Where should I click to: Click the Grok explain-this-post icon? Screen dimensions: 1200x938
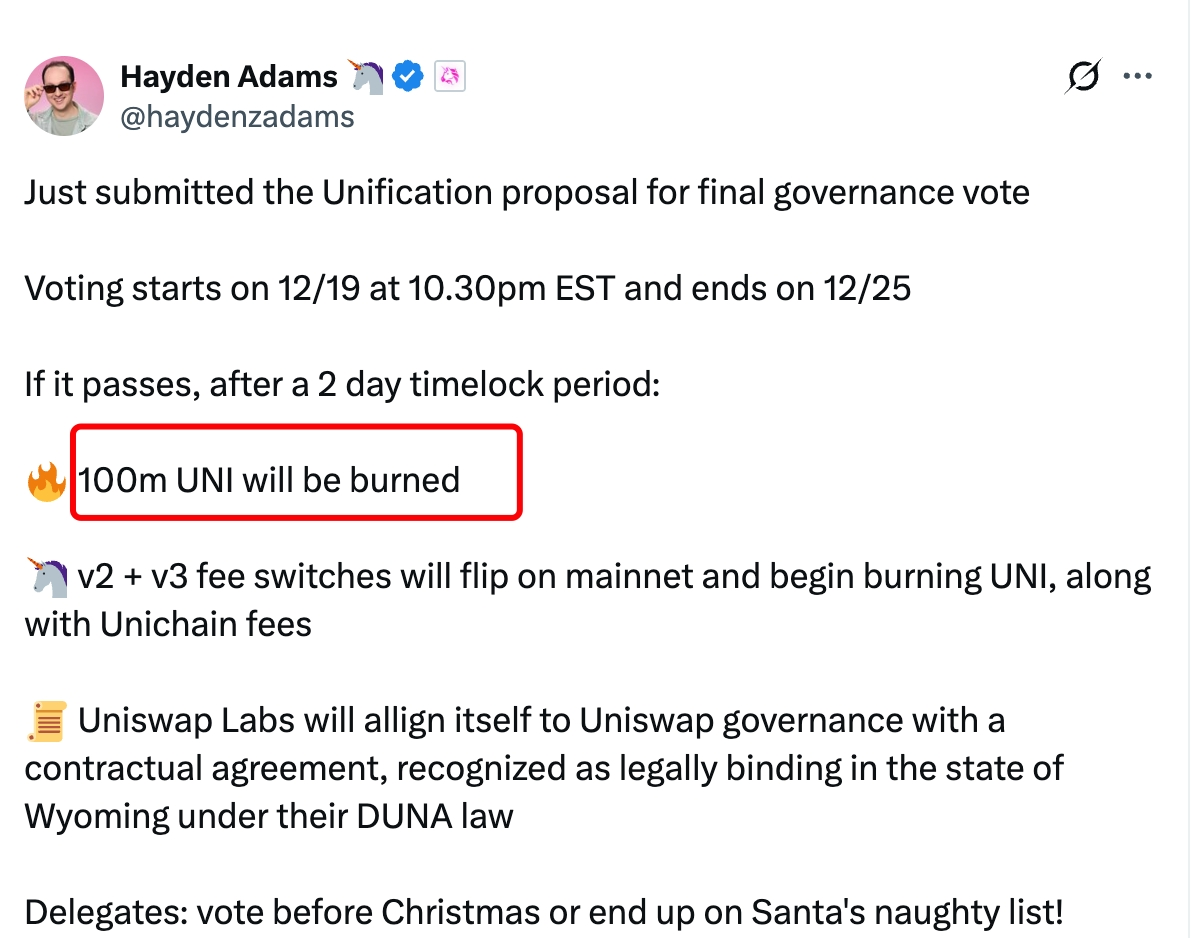click(1084, 77)
